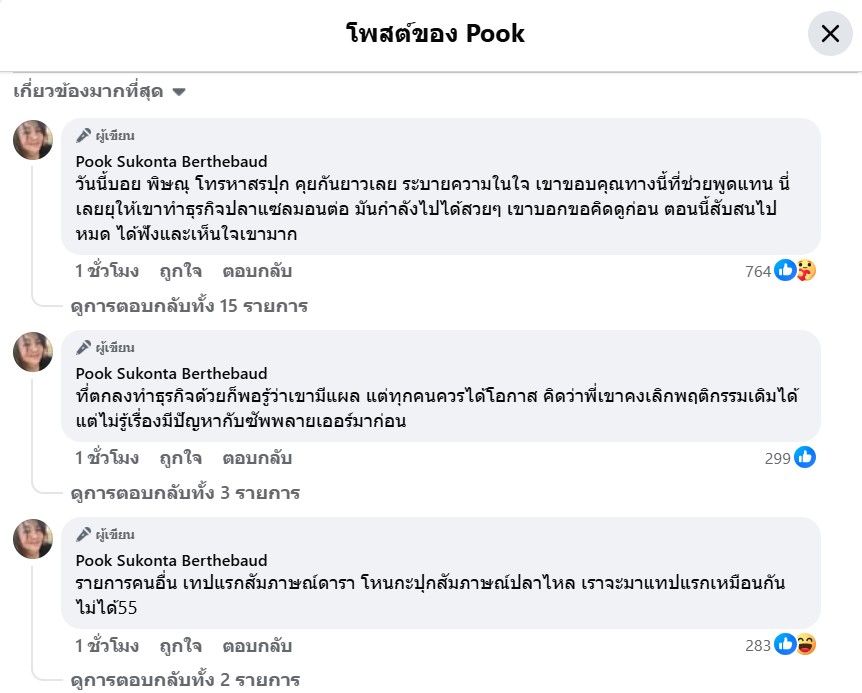The image size is (862, 693).
Task: Click second comment's profile avatar
Action: point(33,352)
